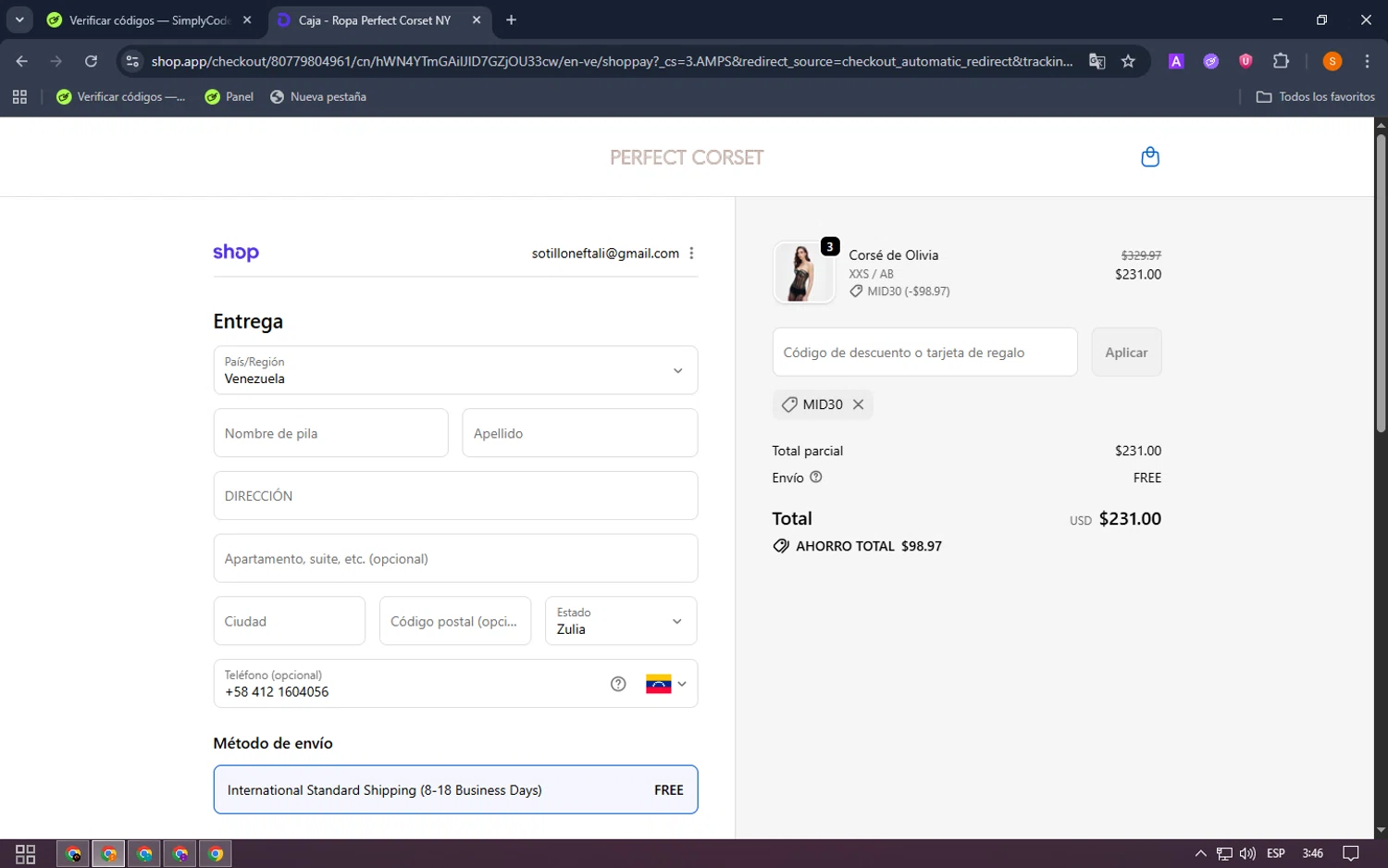This screenshot has width=1388, height=868.
Task: Click the AHORRO TOTAL $98.97 text
Action: [869, 546]
